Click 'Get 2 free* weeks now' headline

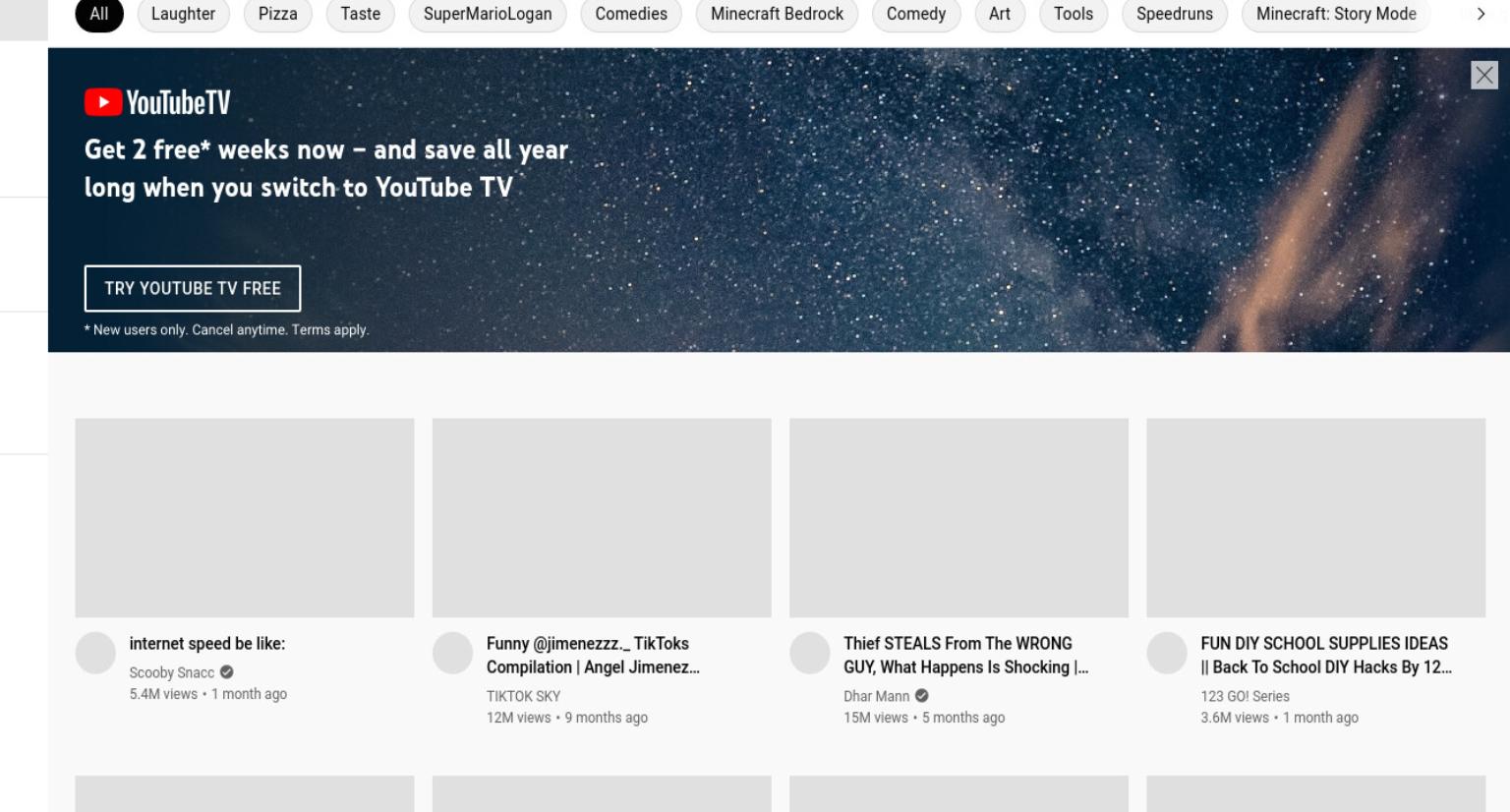tap(326, 168)
